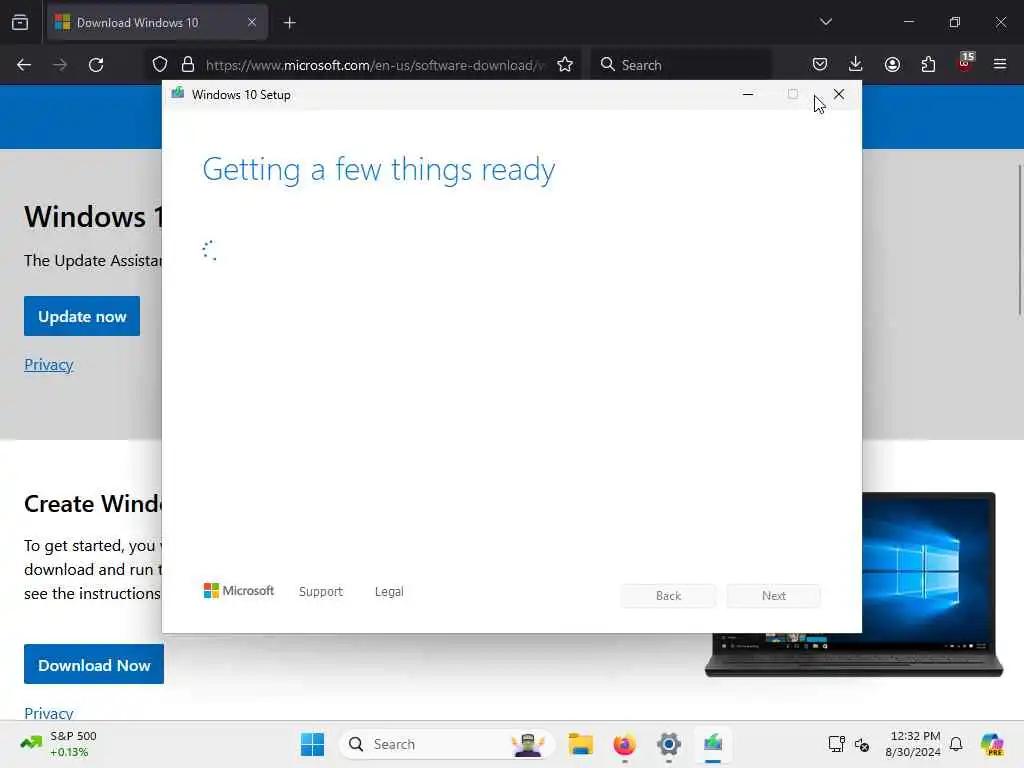
Task: Click the Copilot preview icon in taskbar
Action: click(x=992, y=744)
